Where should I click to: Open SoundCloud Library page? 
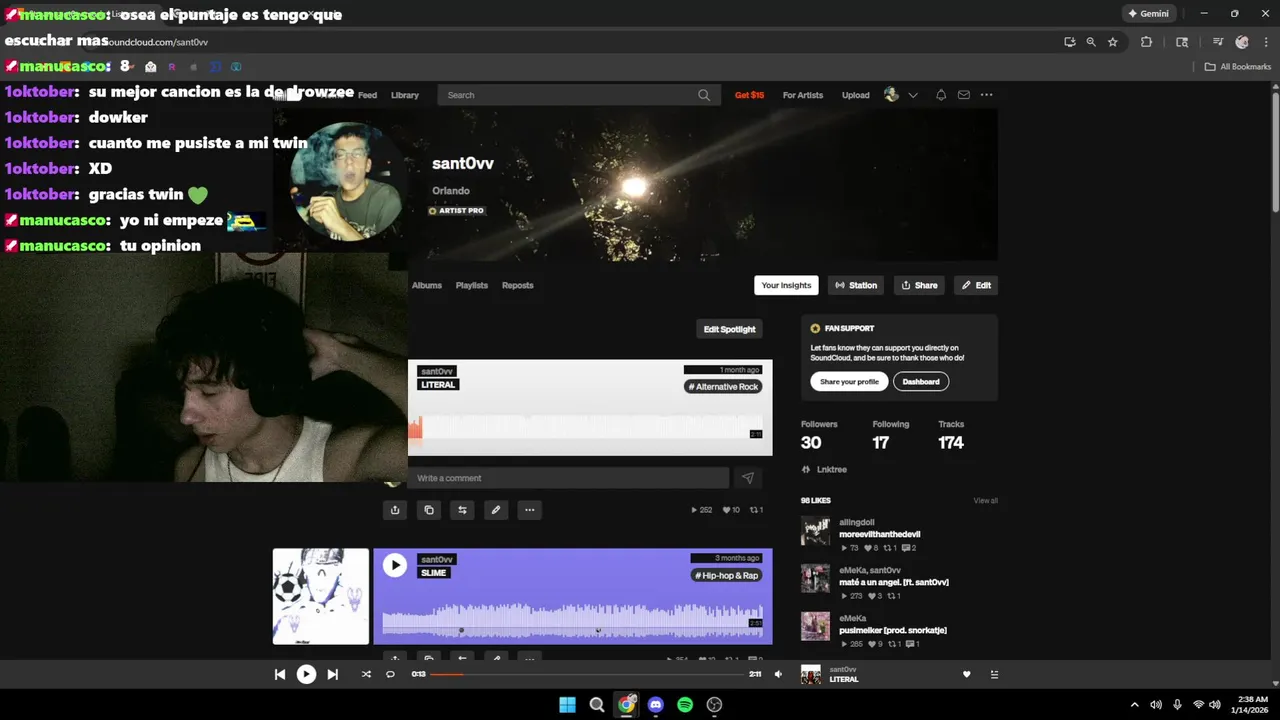coord(405,95)
